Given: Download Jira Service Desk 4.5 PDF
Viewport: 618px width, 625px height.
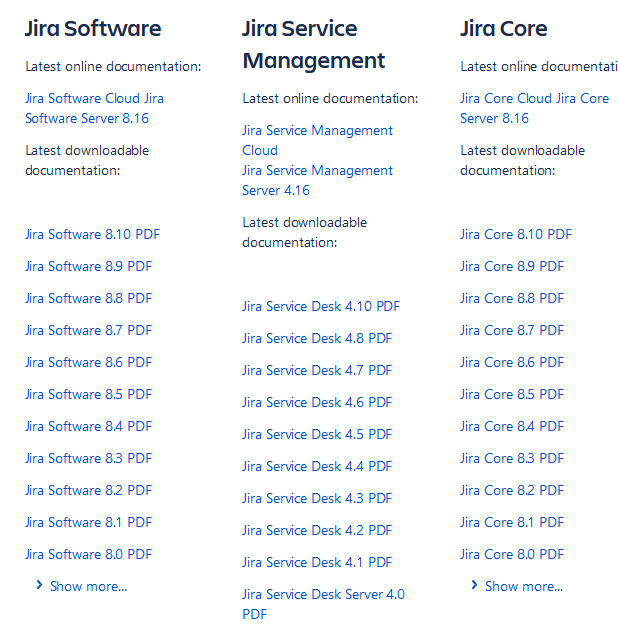Looking at the screenshot, I should click(317, 434).
